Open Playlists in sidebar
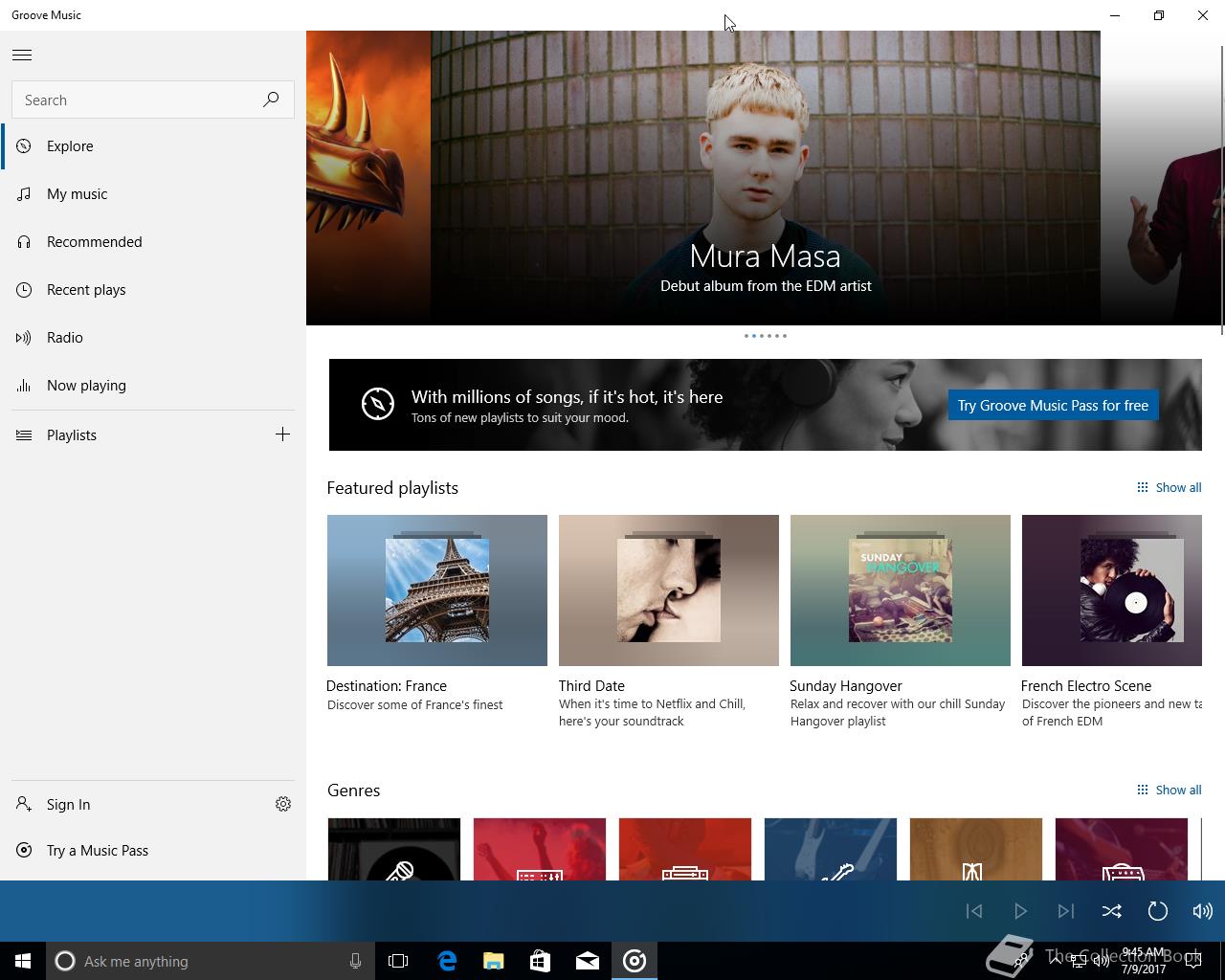1225x980 pixels. point(72,435)
